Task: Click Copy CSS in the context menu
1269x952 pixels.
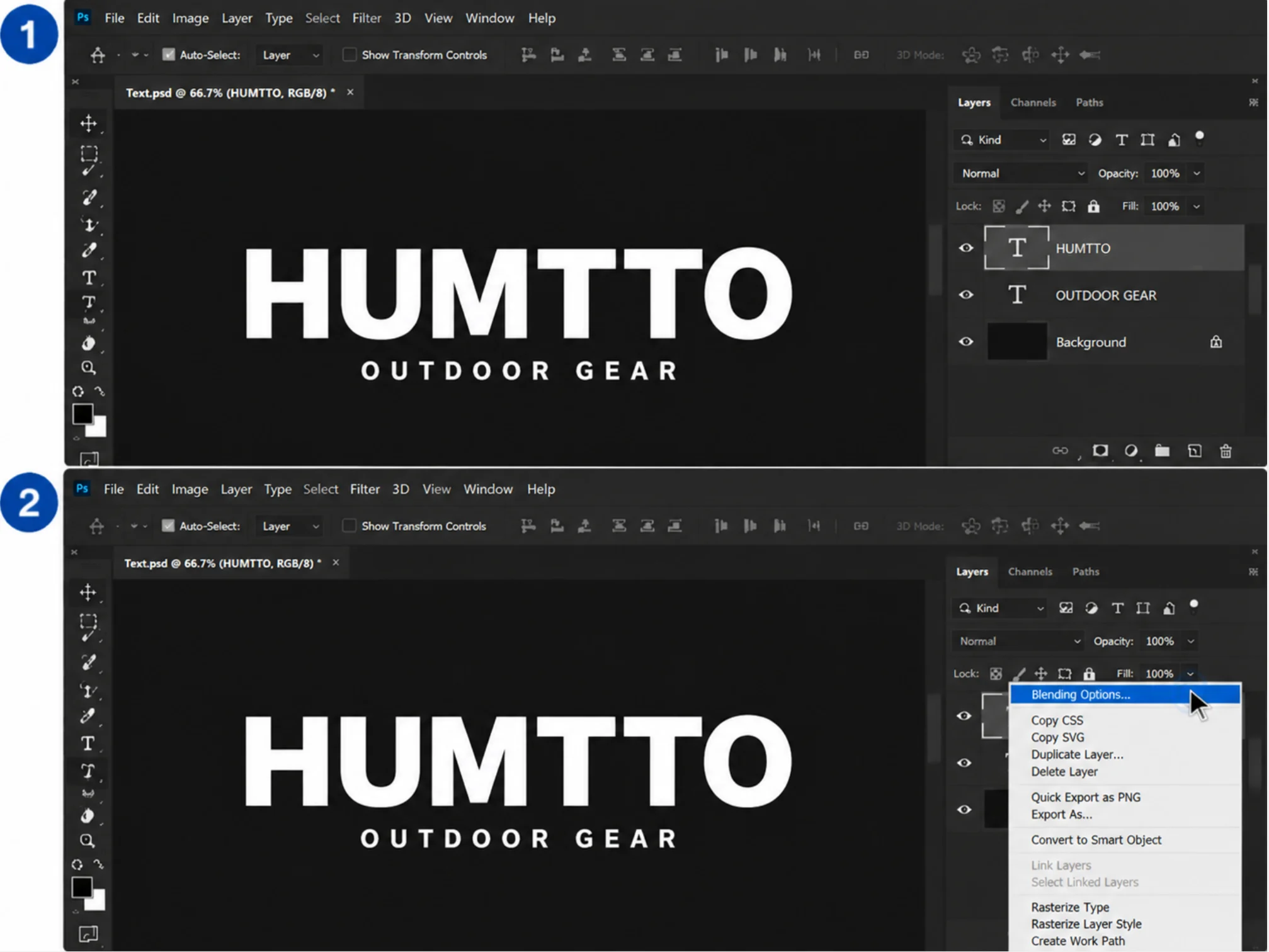Action: coord(1057,720)
